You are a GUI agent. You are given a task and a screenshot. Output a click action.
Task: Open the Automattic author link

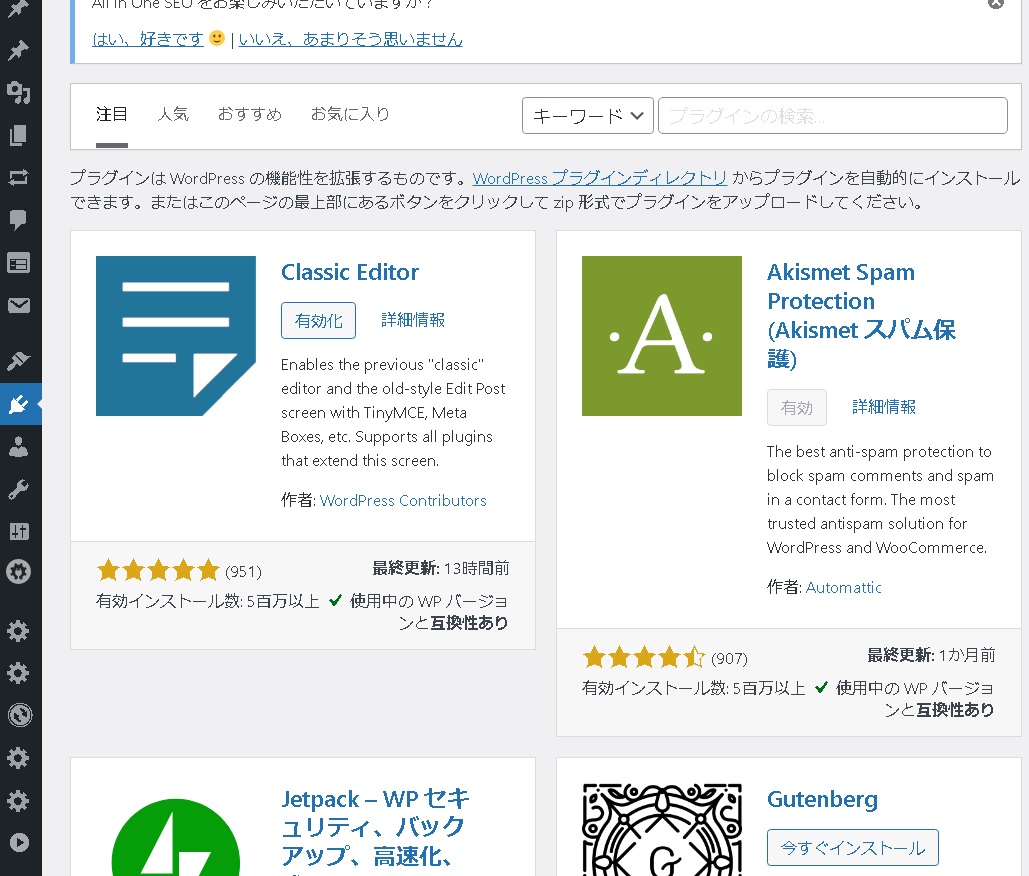[843, 587]
